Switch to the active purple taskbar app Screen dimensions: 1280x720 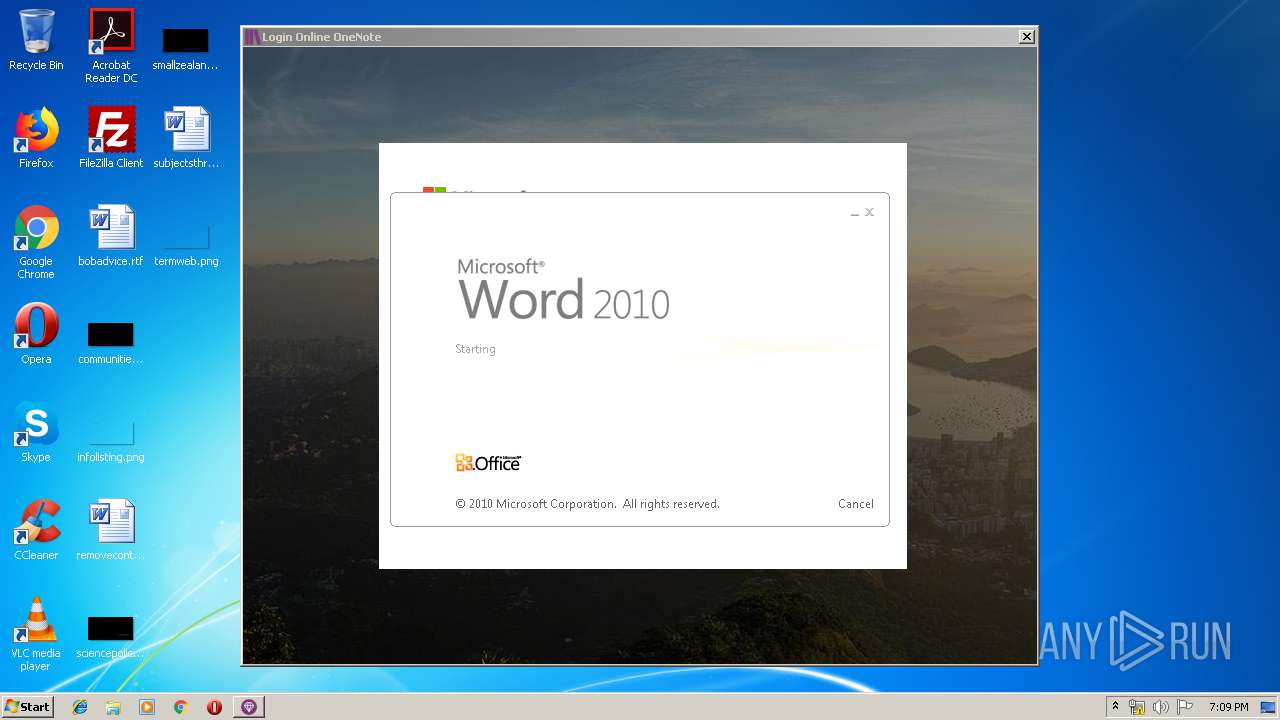click(x=249, y=707)
